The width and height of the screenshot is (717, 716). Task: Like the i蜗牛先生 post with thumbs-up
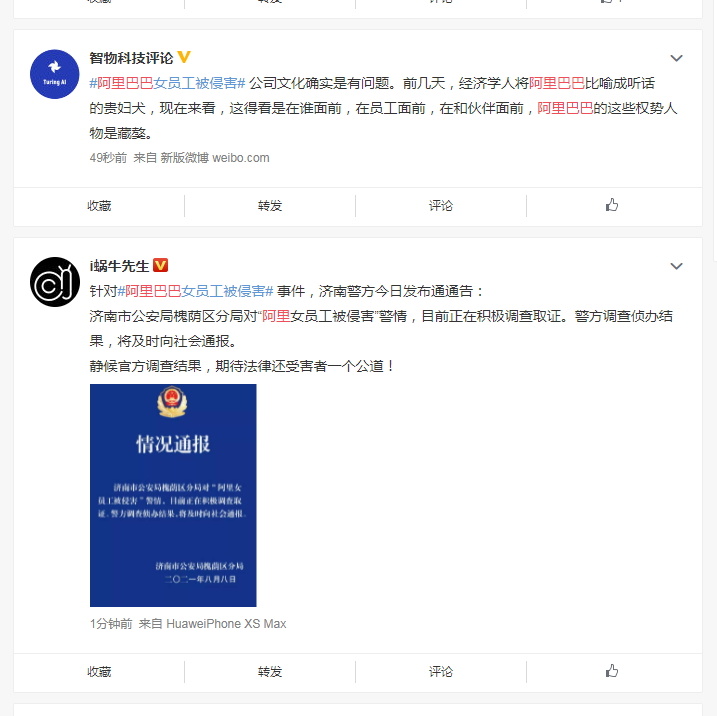(612, 671)
